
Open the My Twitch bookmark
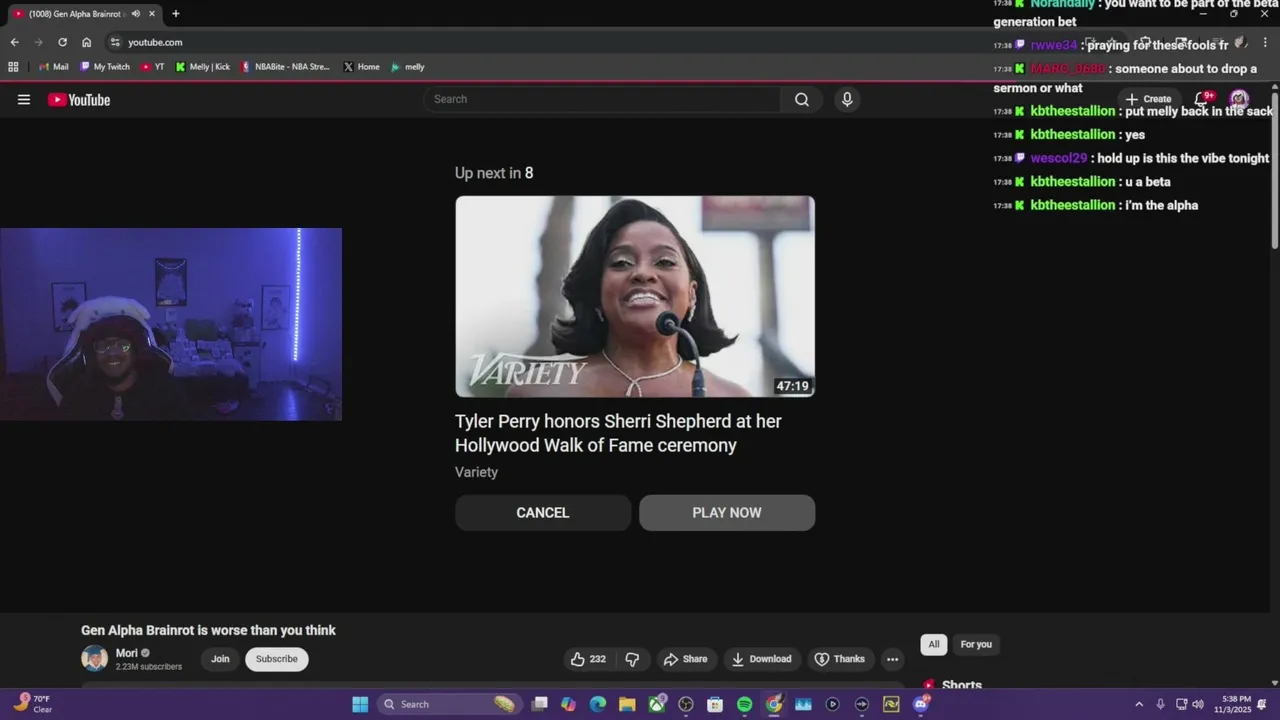tap(105, 67)
